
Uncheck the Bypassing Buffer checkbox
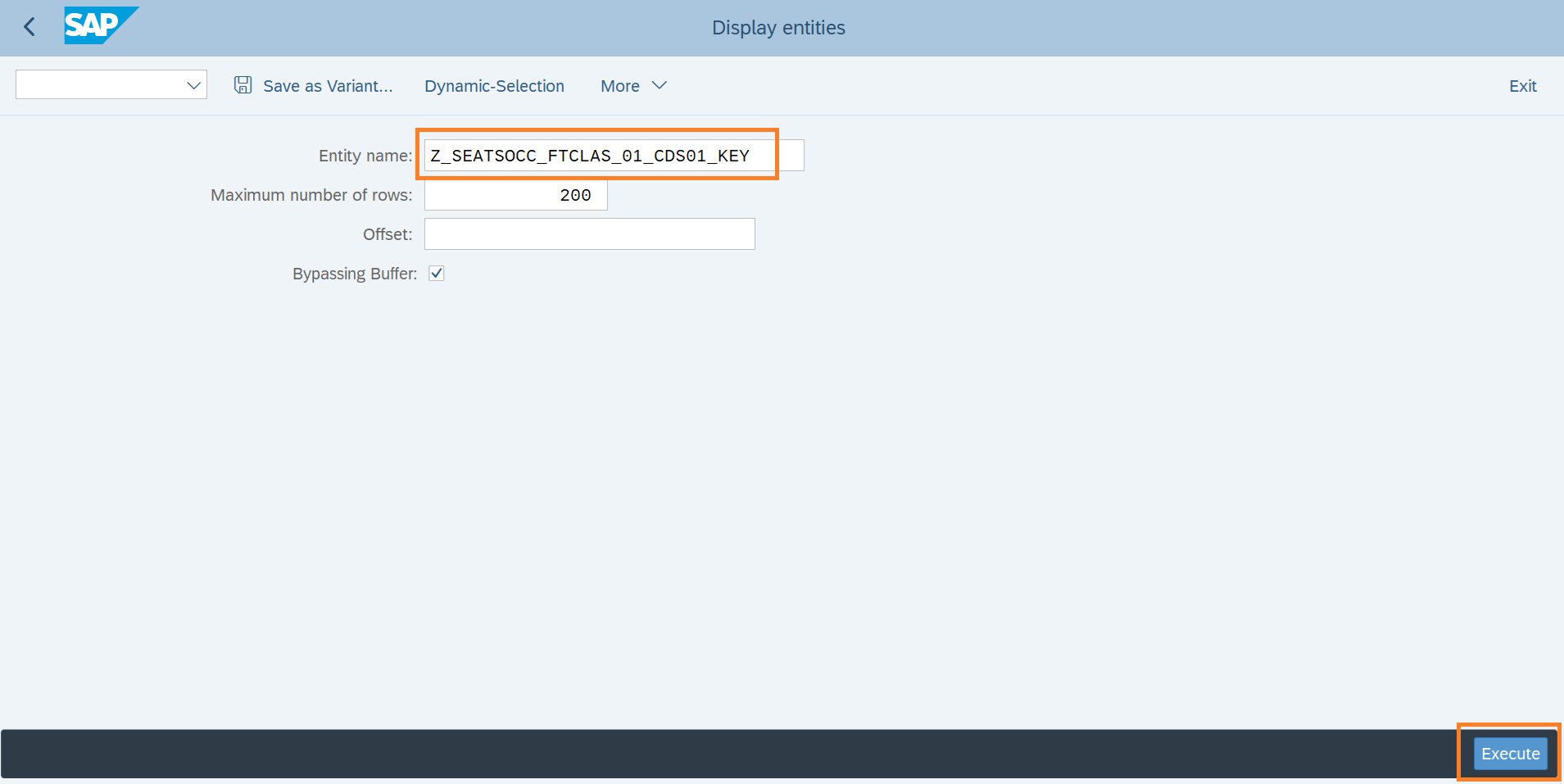(437, 274)
